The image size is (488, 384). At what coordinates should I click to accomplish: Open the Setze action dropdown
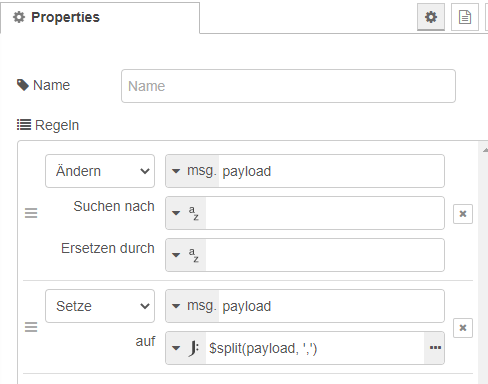[x=100, y=306]
